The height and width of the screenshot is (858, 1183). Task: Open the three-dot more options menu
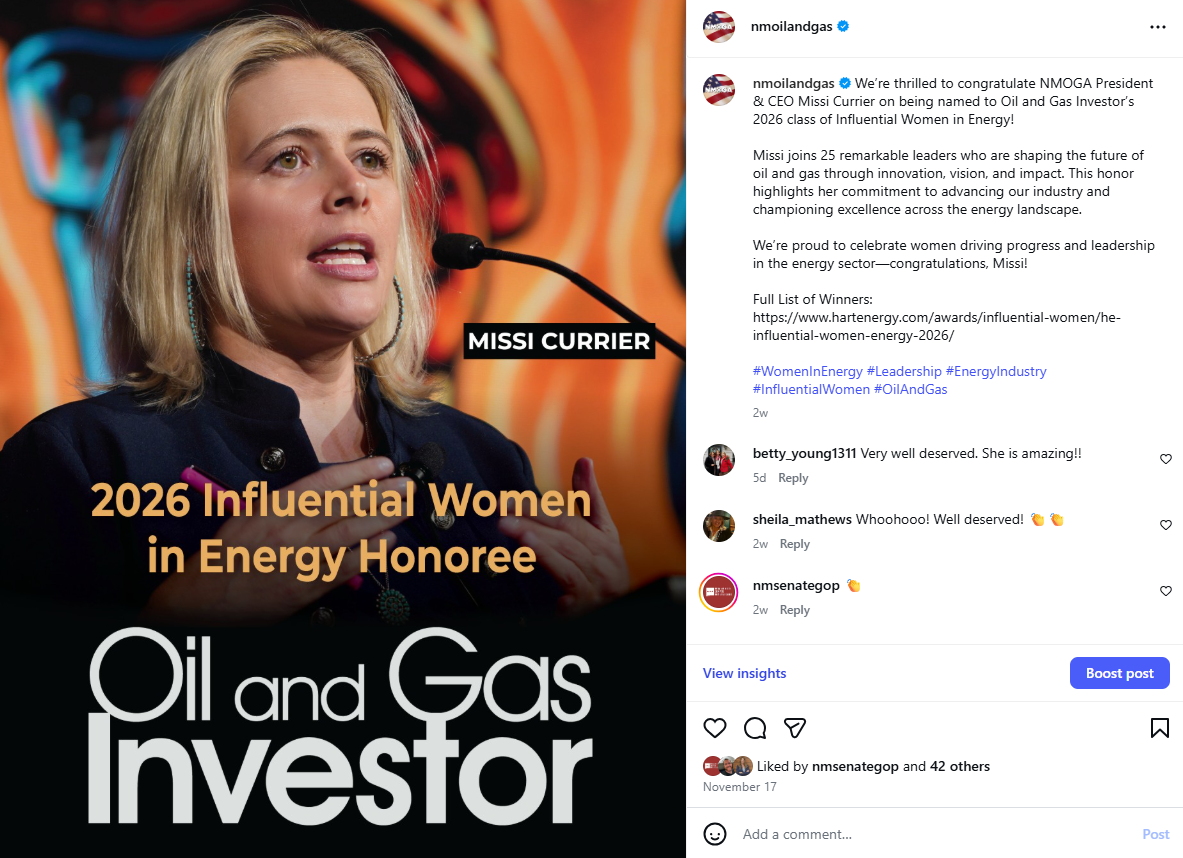1157,27
